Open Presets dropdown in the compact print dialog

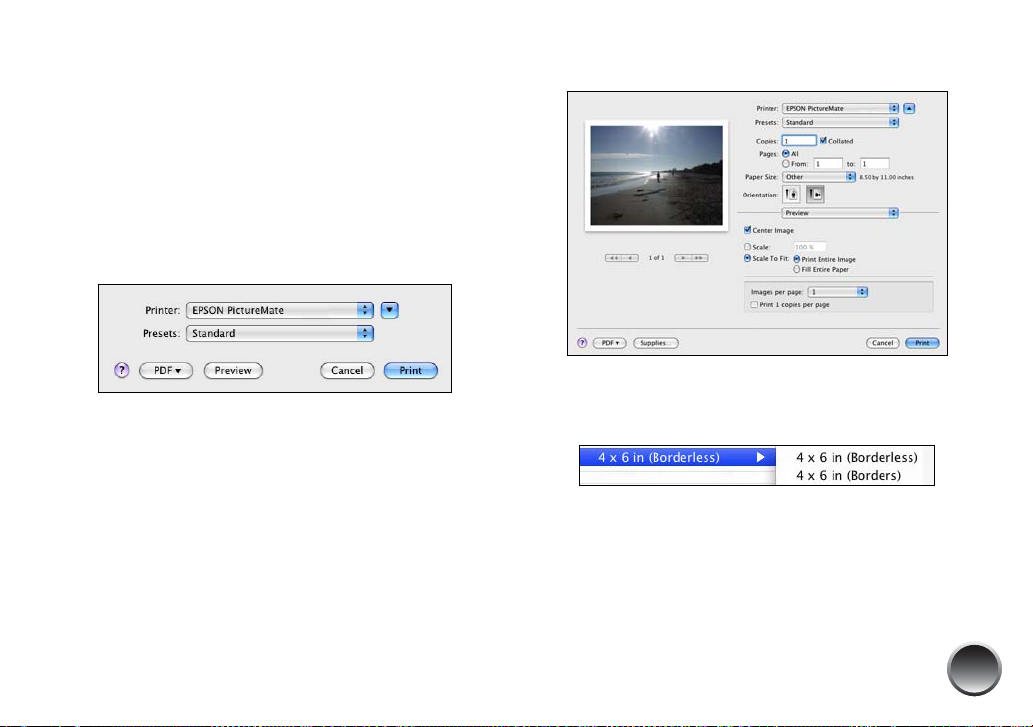280,333
